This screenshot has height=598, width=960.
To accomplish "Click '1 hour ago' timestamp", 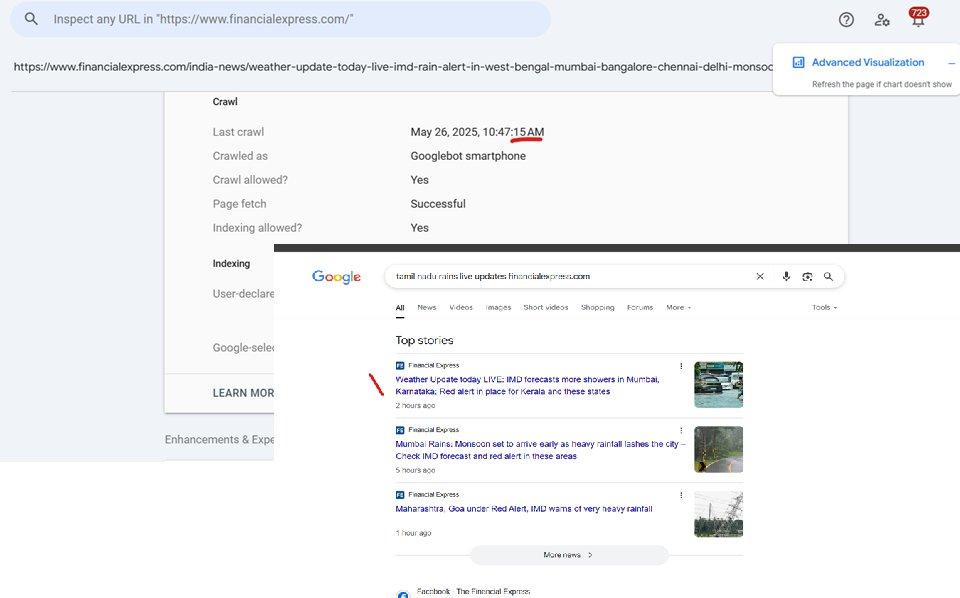I will (x=413, y=533).
